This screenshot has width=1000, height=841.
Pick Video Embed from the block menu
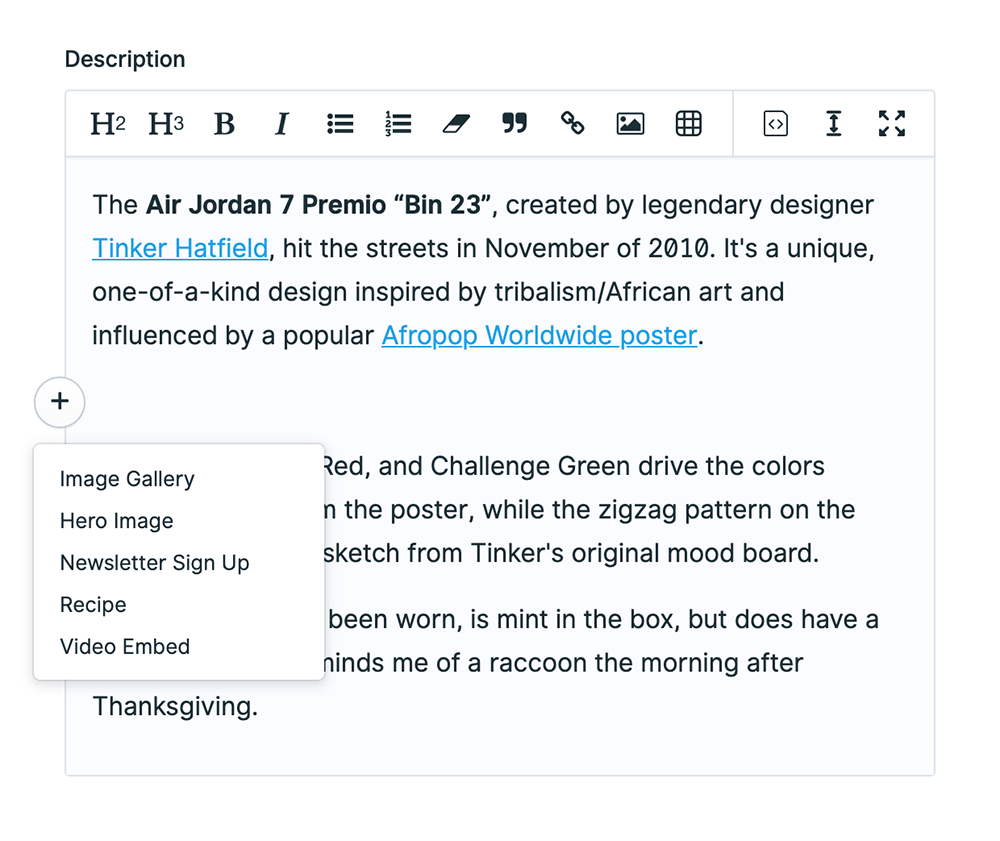125,647
